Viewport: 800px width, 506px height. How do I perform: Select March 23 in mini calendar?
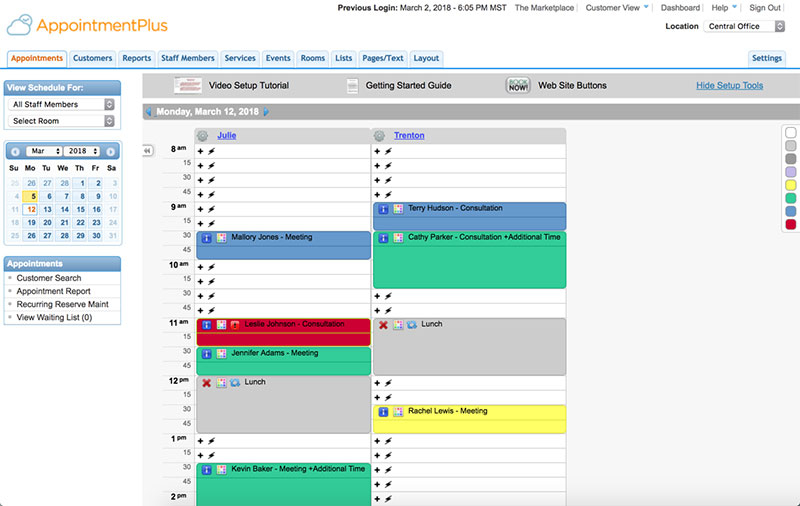click(96, 223)
